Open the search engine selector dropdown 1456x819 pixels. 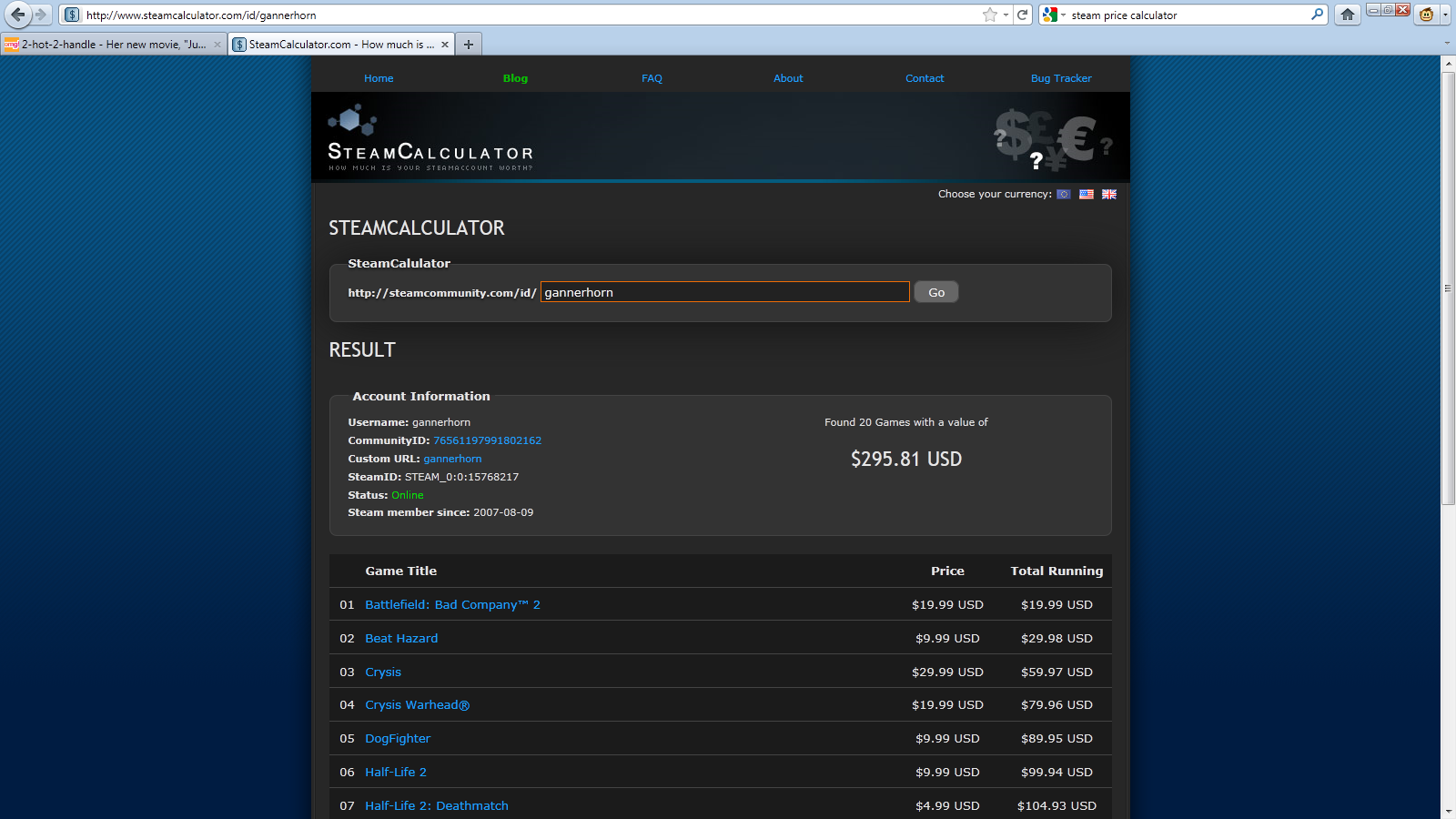point(1063,15)
